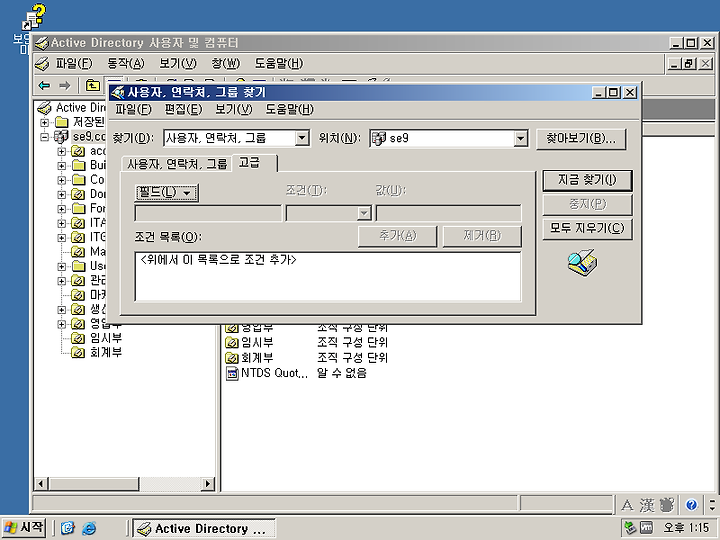Click the 찾아보기(B)... Browse button
The height and width of the screenshot is (540, 720).
click(x=581, y=138)
